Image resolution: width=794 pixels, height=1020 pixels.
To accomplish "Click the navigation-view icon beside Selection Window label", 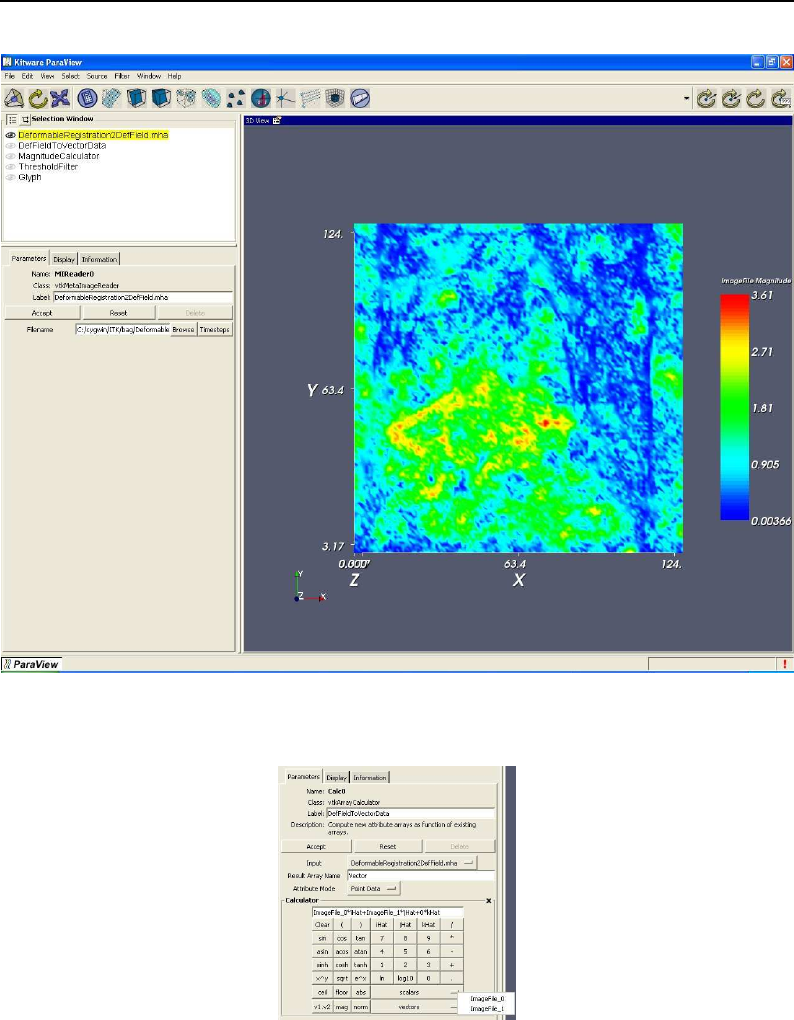I will 25,120.
